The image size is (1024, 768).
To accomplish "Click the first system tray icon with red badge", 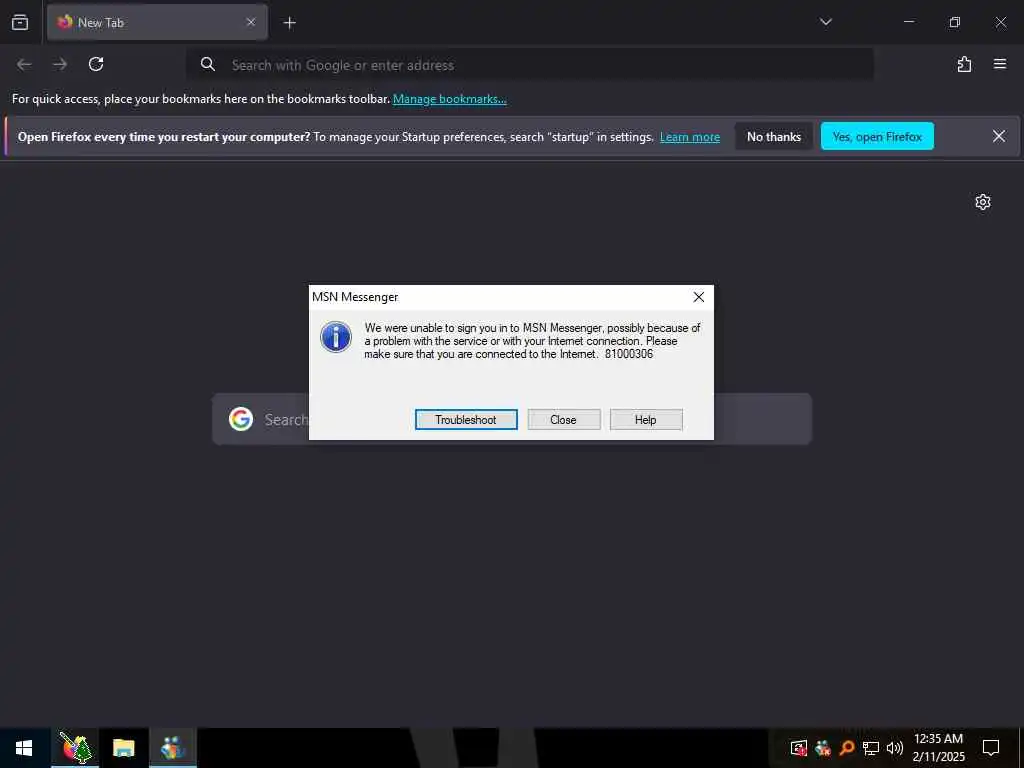I will (798, 748).
